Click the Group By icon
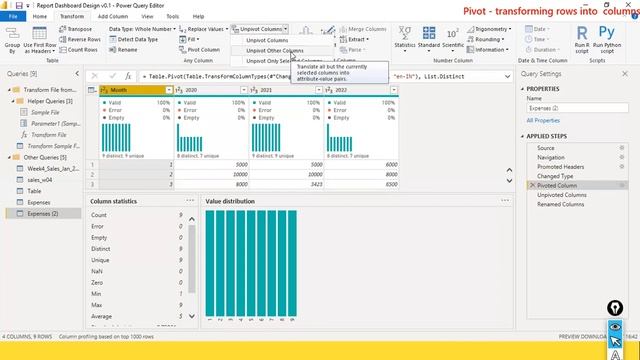 12,40
